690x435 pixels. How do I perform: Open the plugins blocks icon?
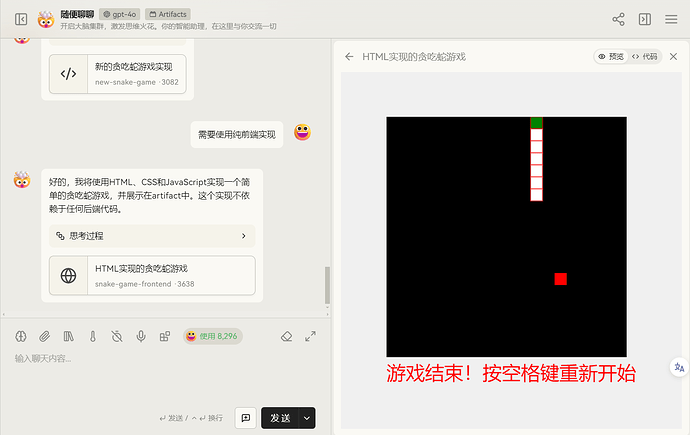click(x=165, y=336)
